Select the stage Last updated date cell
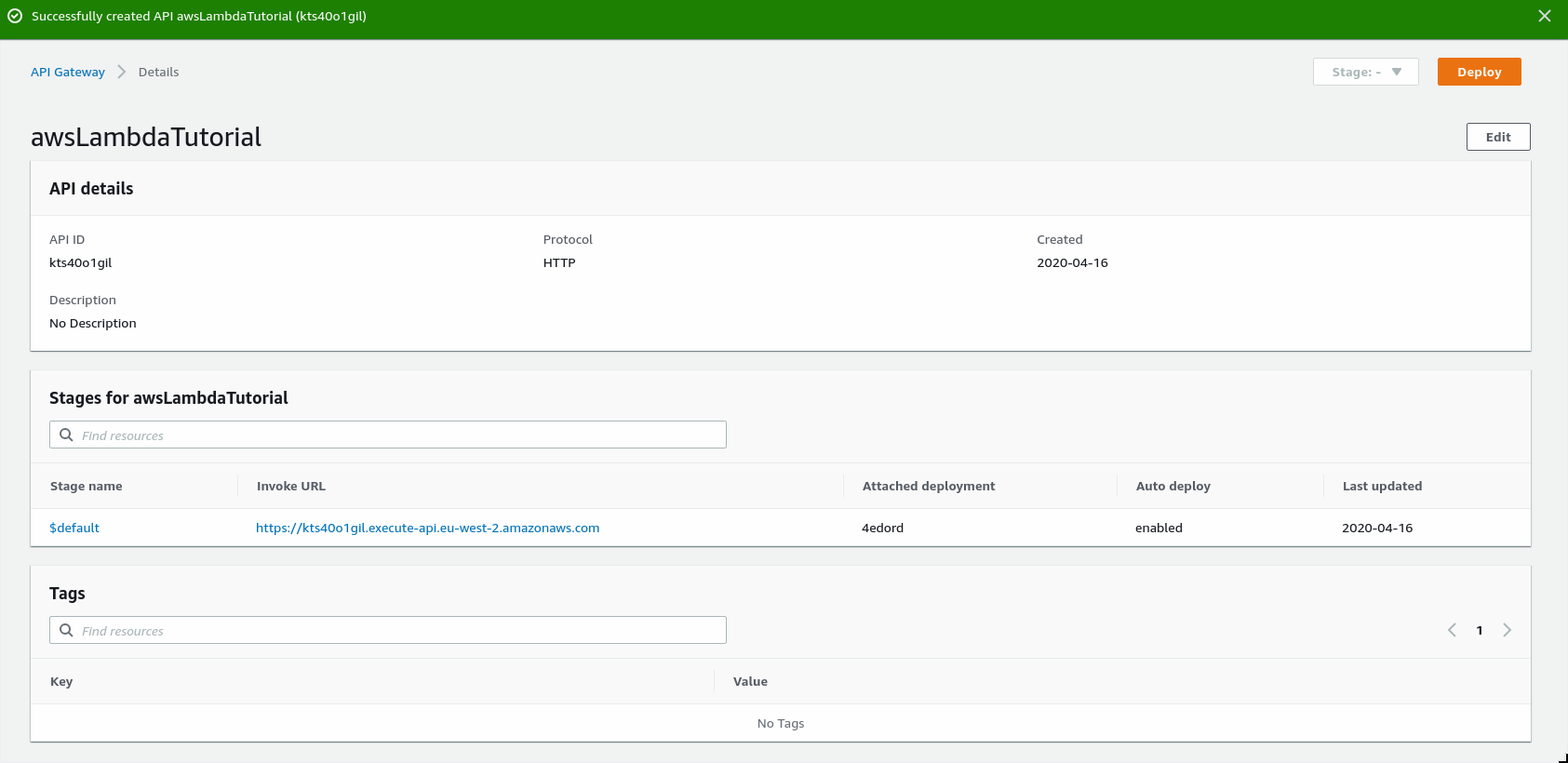1568x763 pixels. (x=1377, y=528)
